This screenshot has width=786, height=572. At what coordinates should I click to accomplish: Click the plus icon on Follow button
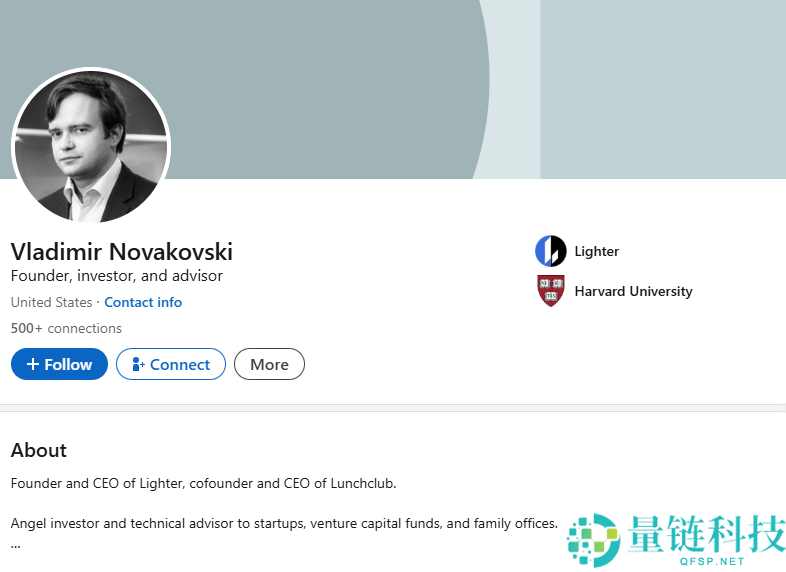(33, 365)
